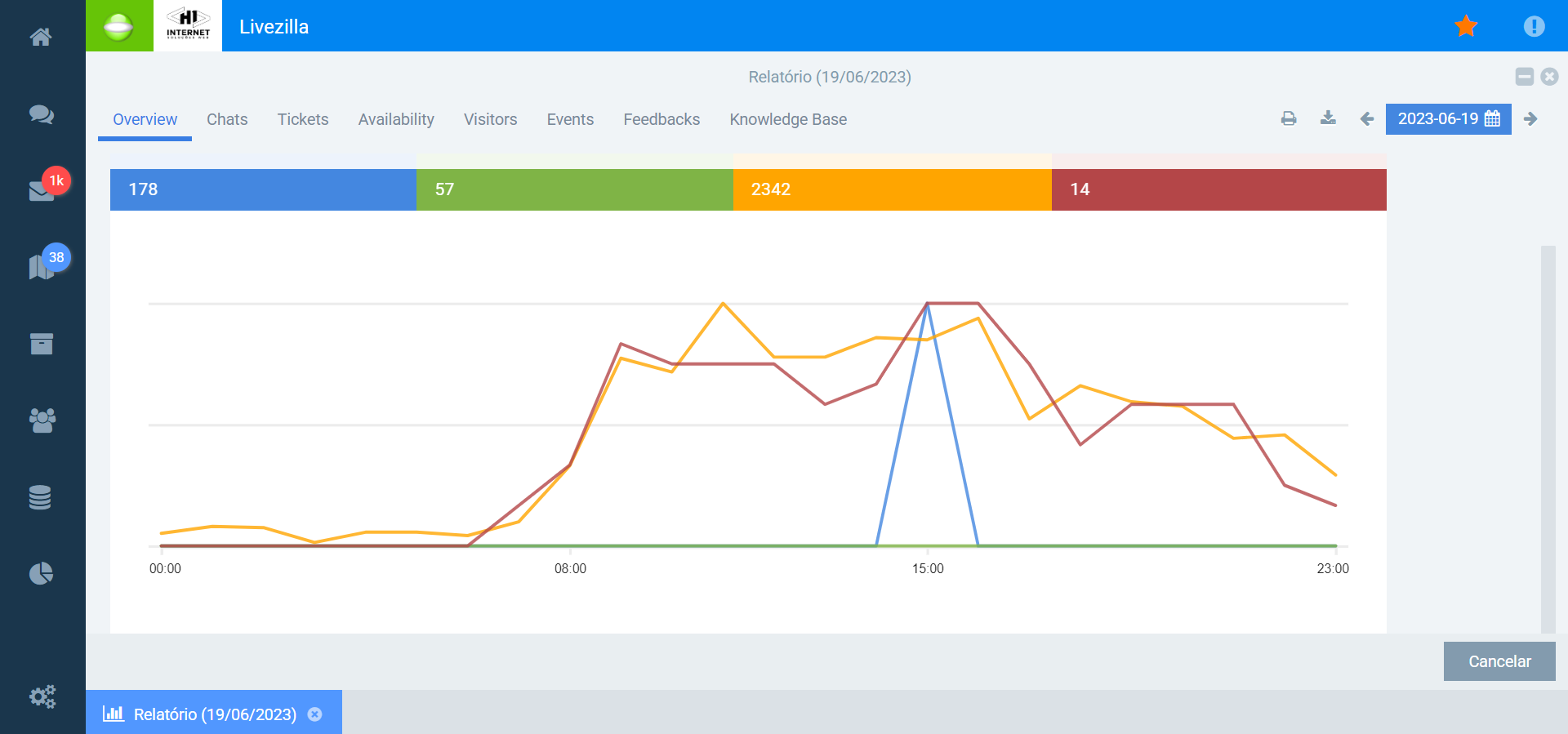
Task: Open the tickets envelope icon with the 1k badge
Action: click(x=42, y=189)
